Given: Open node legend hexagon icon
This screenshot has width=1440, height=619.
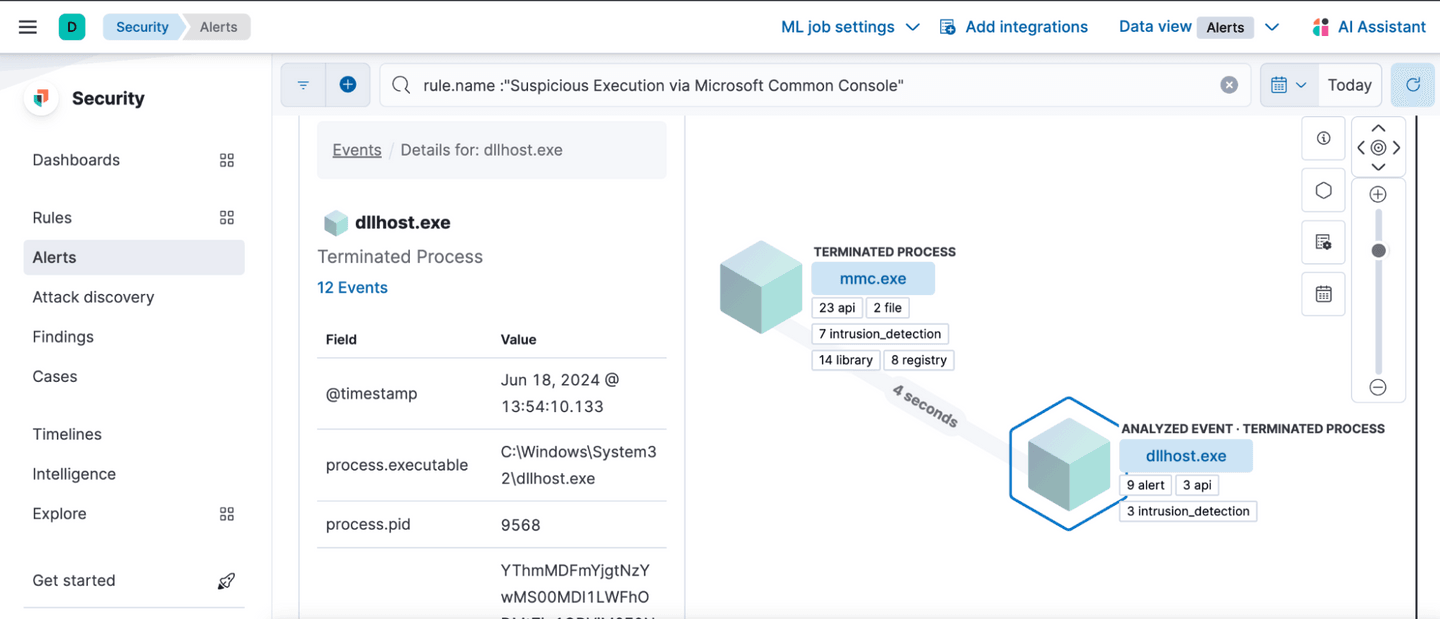Looking at the screenshot, I should 1323,190.
